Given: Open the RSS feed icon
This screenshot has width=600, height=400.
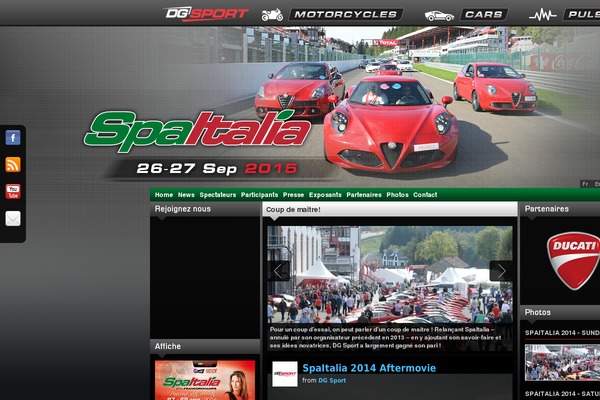Looking at the screenshot, I should tap(13, 164).
